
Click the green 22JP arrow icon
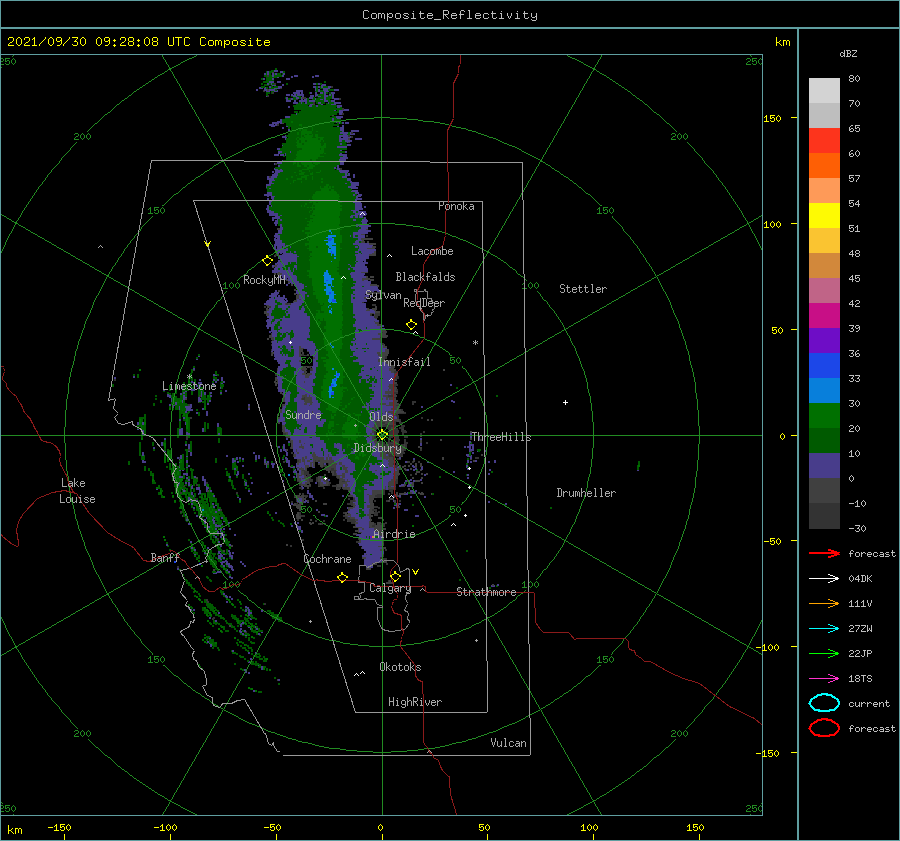[x=824, y=653]
